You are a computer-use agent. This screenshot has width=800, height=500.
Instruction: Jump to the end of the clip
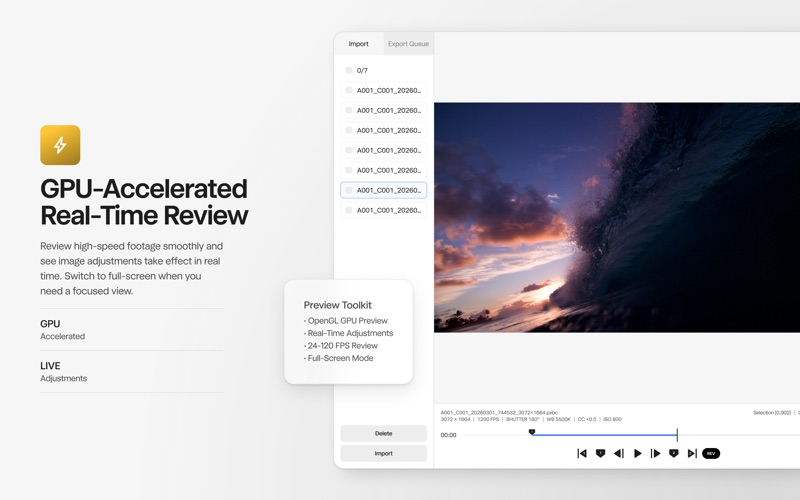click(x=692, y=453)
